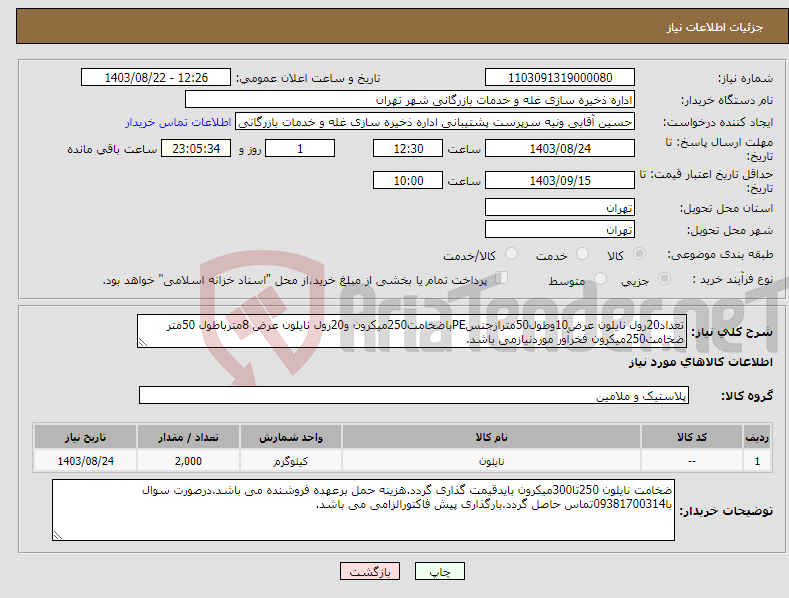Click the announcement date field 1403/08/22 - 12:26
This screenshot has height=598, width=789.
coord(156,78)
